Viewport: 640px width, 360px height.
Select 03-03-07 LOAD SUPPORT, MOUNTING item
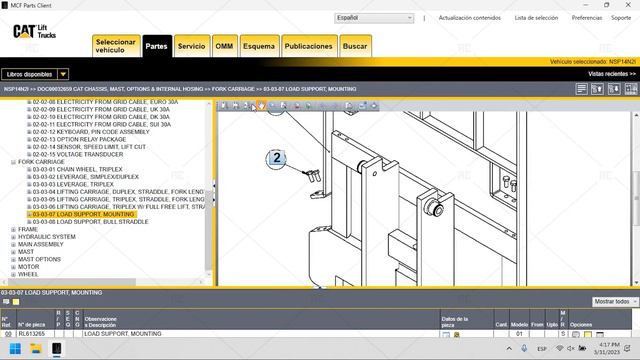pyautogui.click(x=84, y=214)
